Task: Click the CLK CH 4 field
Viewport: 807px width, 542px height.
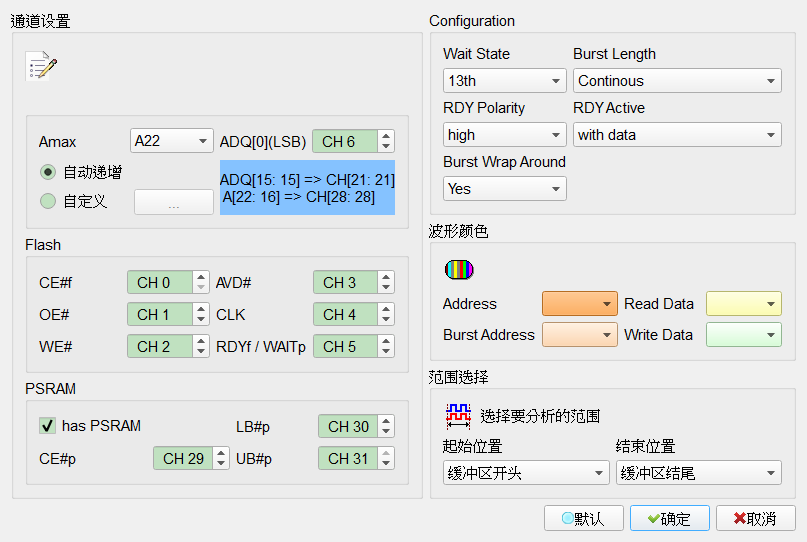Action: 345,314
